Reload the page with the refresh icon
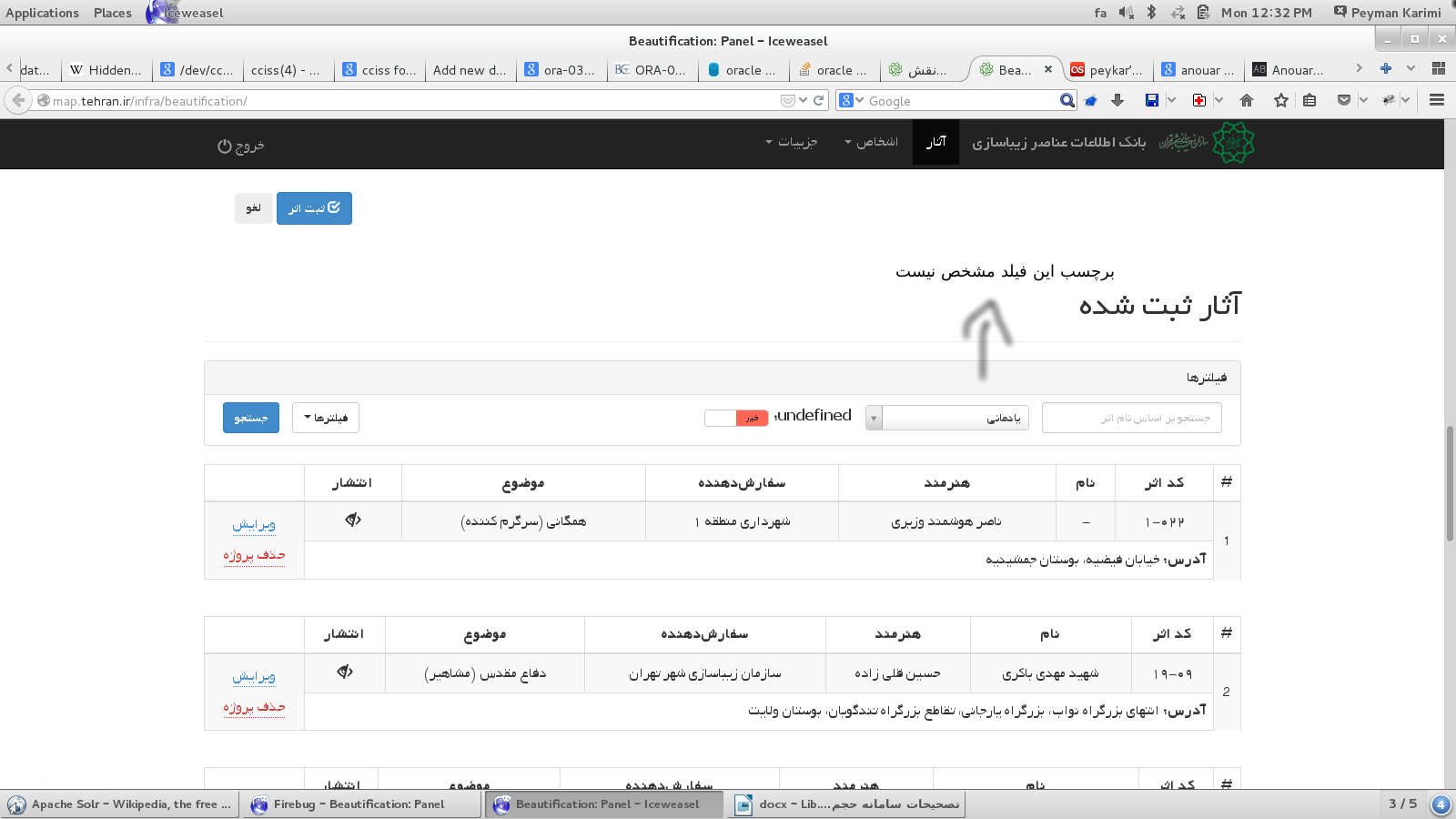1456x819 pixels. click(818, 101)
